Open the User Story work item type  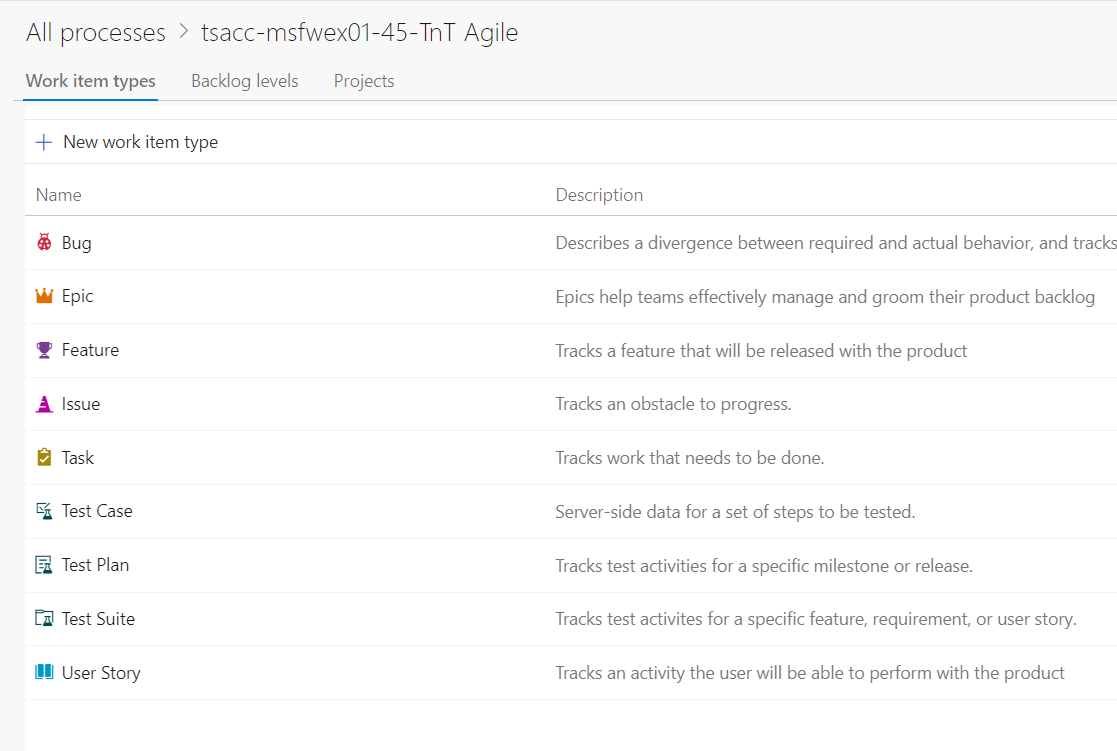pos(101,673)
